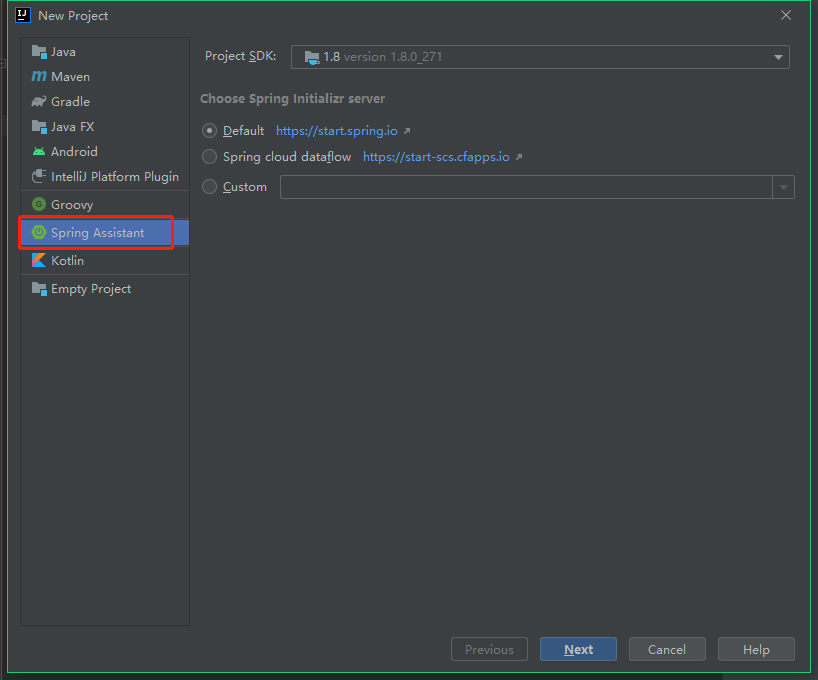Viewport: 818px width, 680px height.
Task: Choose Empty Project label
Action: [91, 289]
